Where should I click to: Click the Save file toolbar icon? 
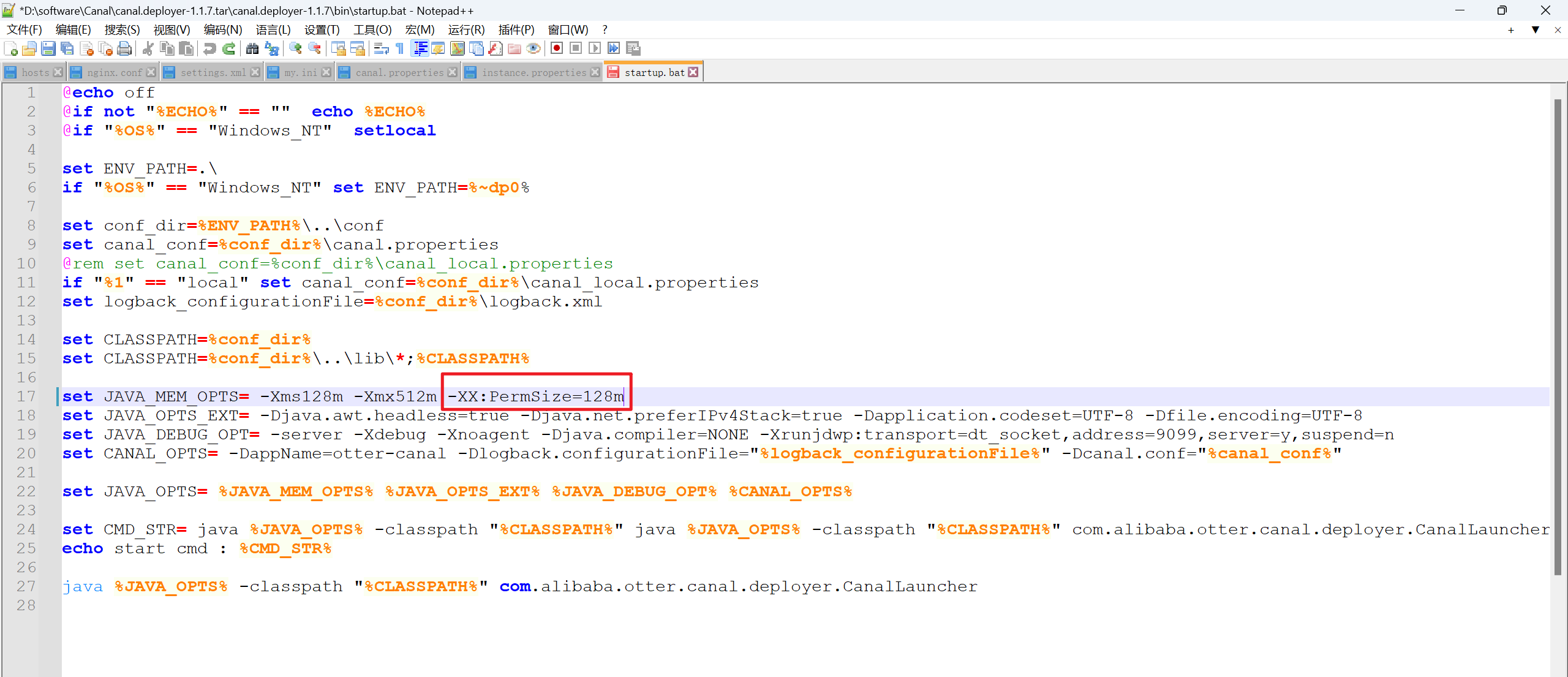coord(48,48)
